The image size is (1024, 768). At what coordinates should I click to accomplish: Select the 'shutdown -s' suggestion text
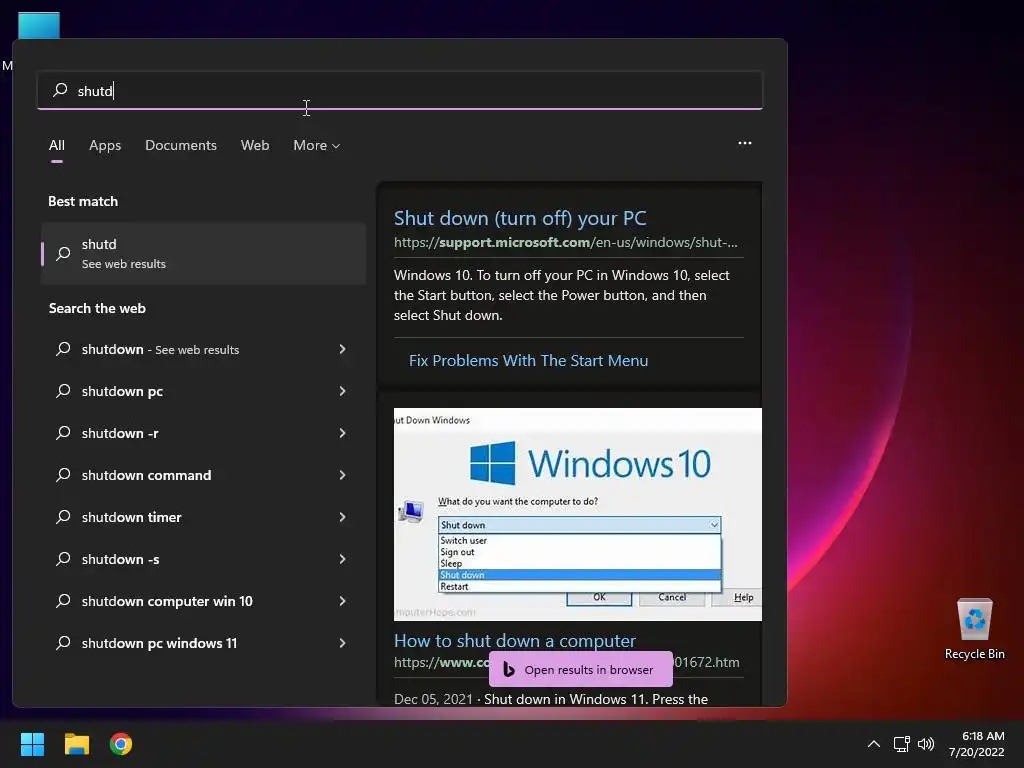(x=120, y=559)
